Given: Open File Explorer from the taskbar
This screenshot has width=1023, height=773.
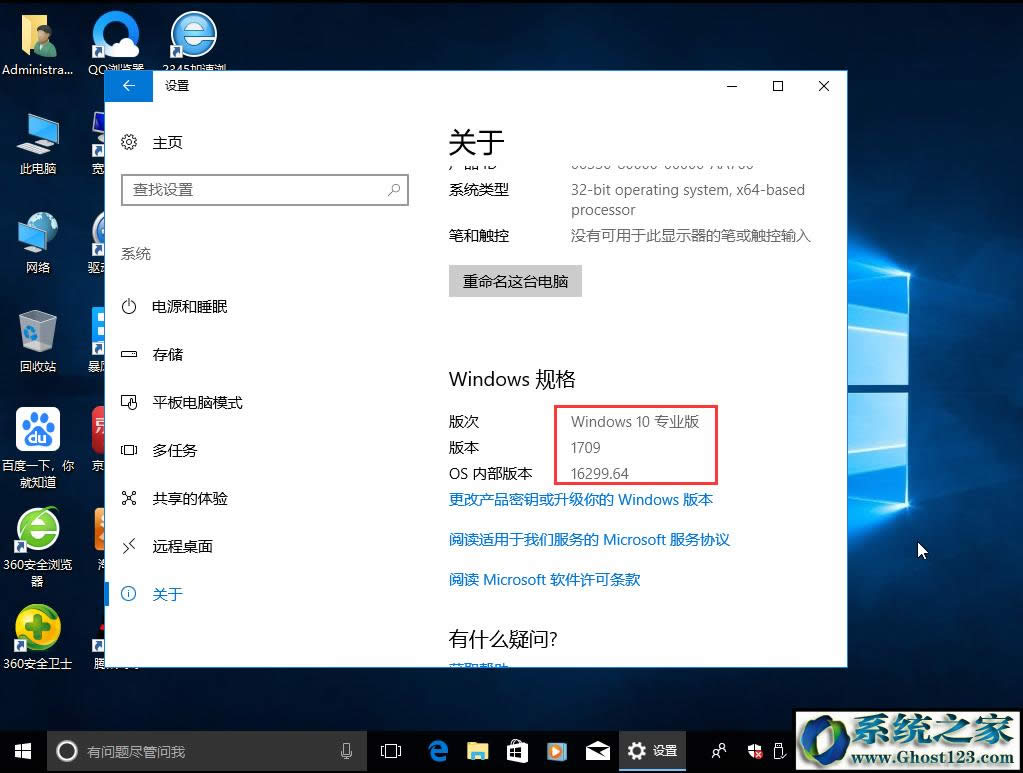Looking at the screenshot, I should click(478, 751).
